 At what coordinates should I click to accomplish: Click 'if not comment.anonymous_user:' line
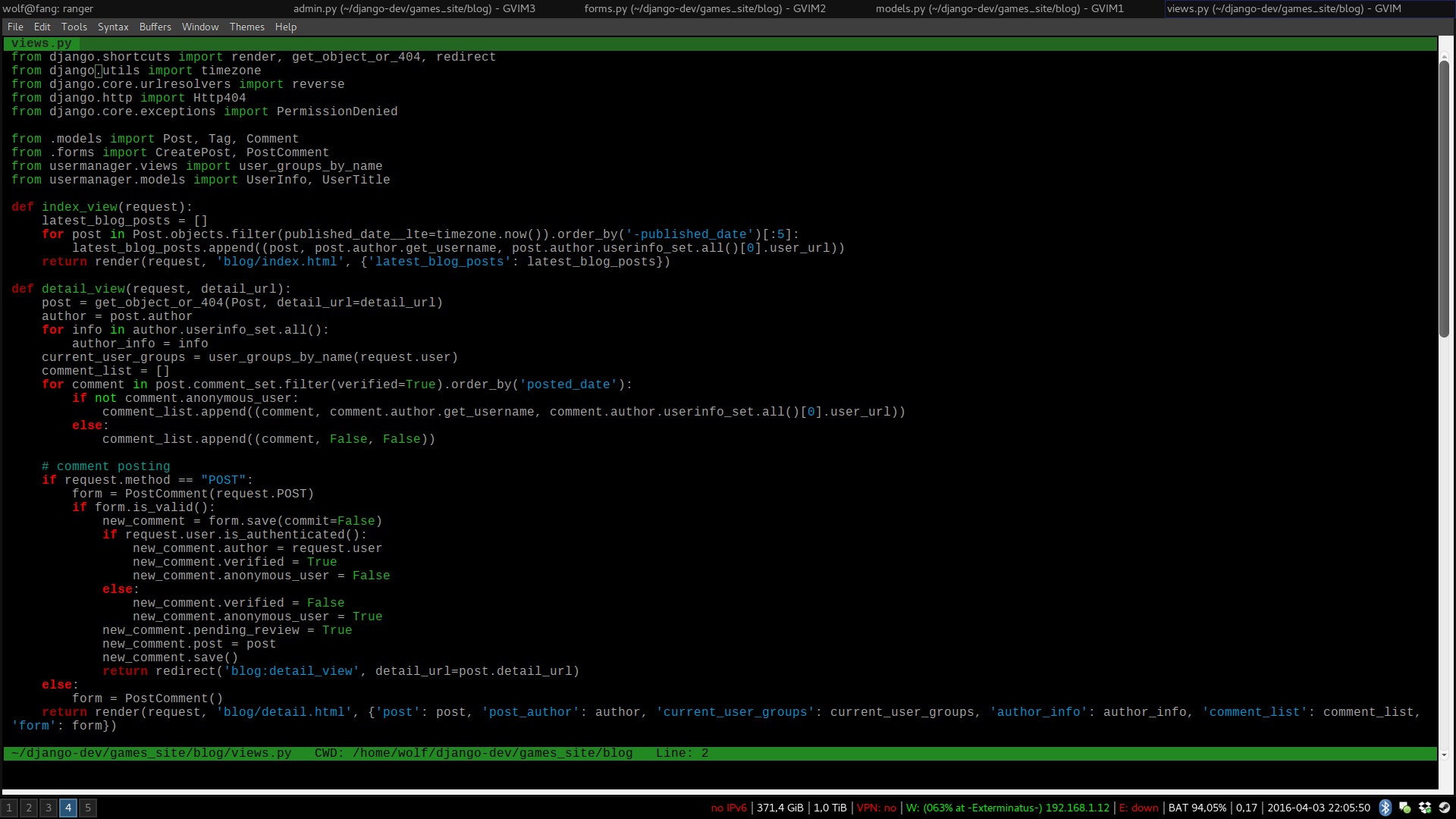(185, 398)
